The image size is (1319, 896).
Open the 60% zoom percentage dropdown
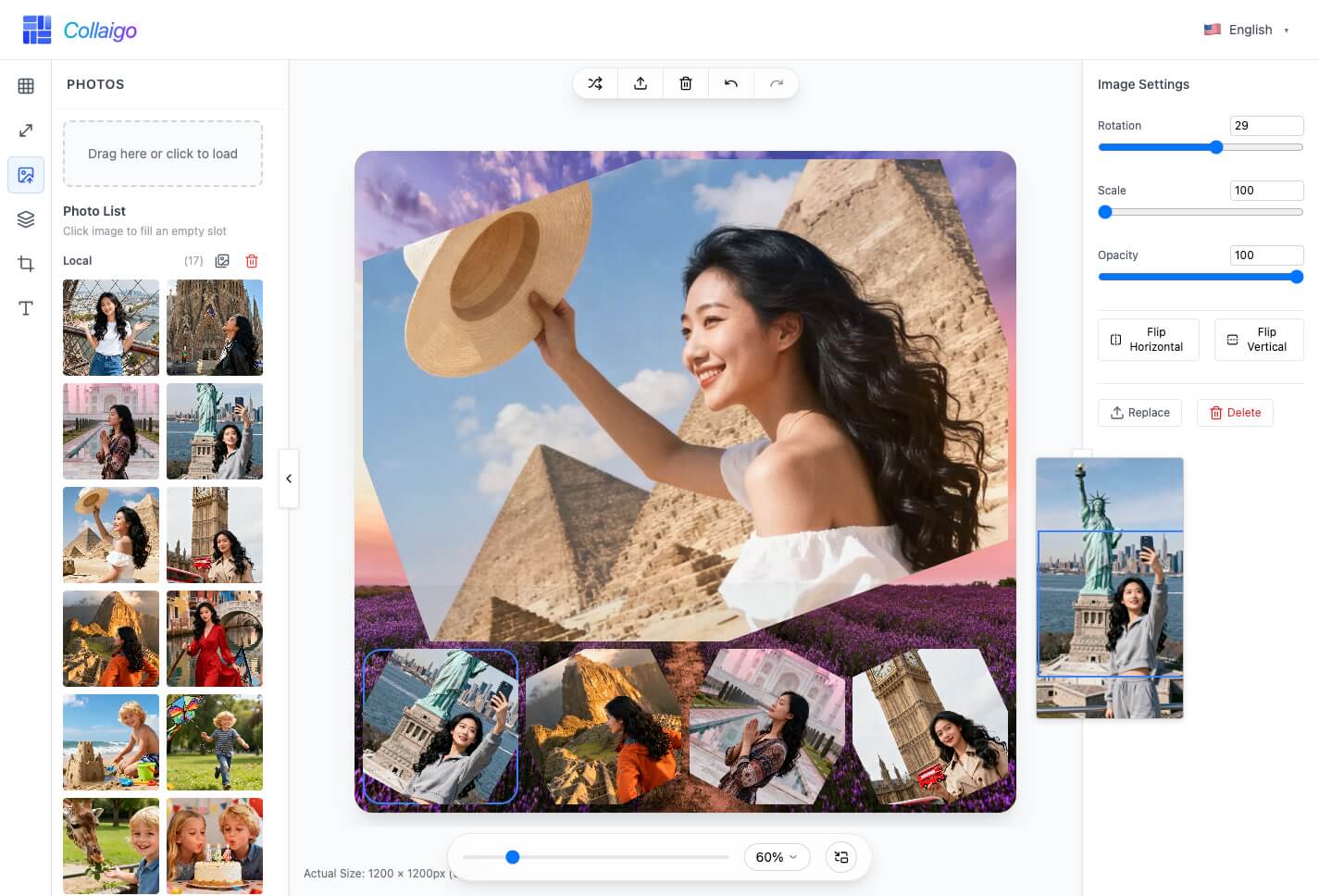coord(777,856)
